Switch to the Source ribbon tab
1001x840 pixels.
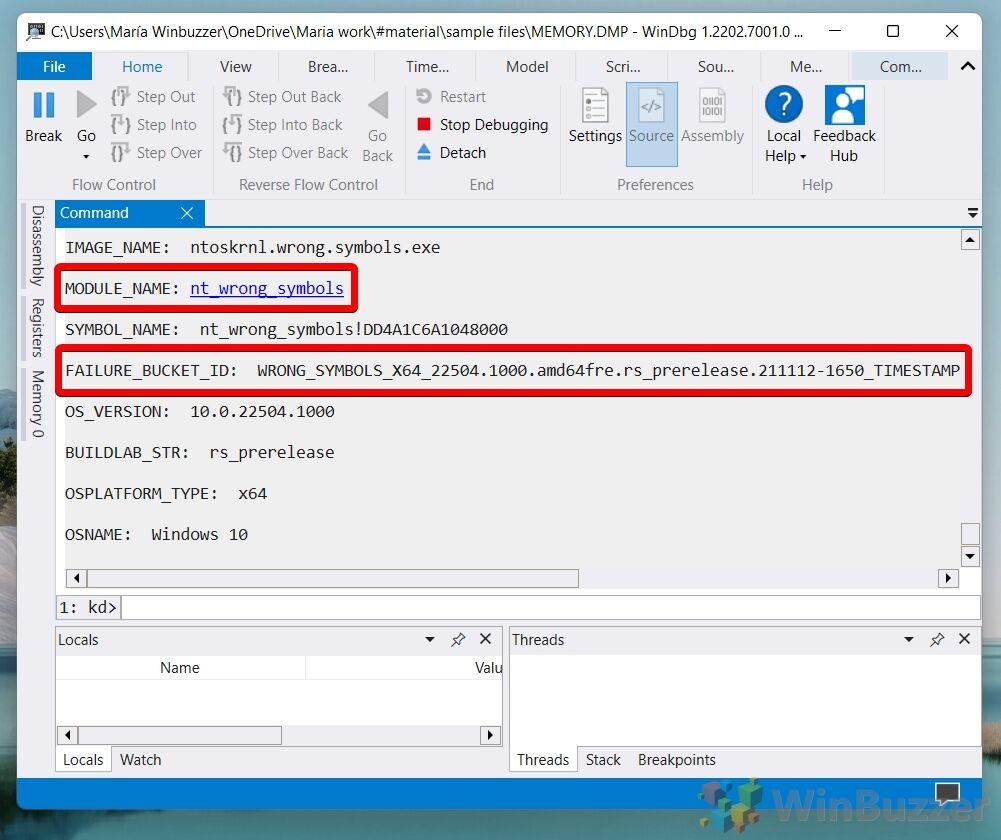tap(716, 66)
